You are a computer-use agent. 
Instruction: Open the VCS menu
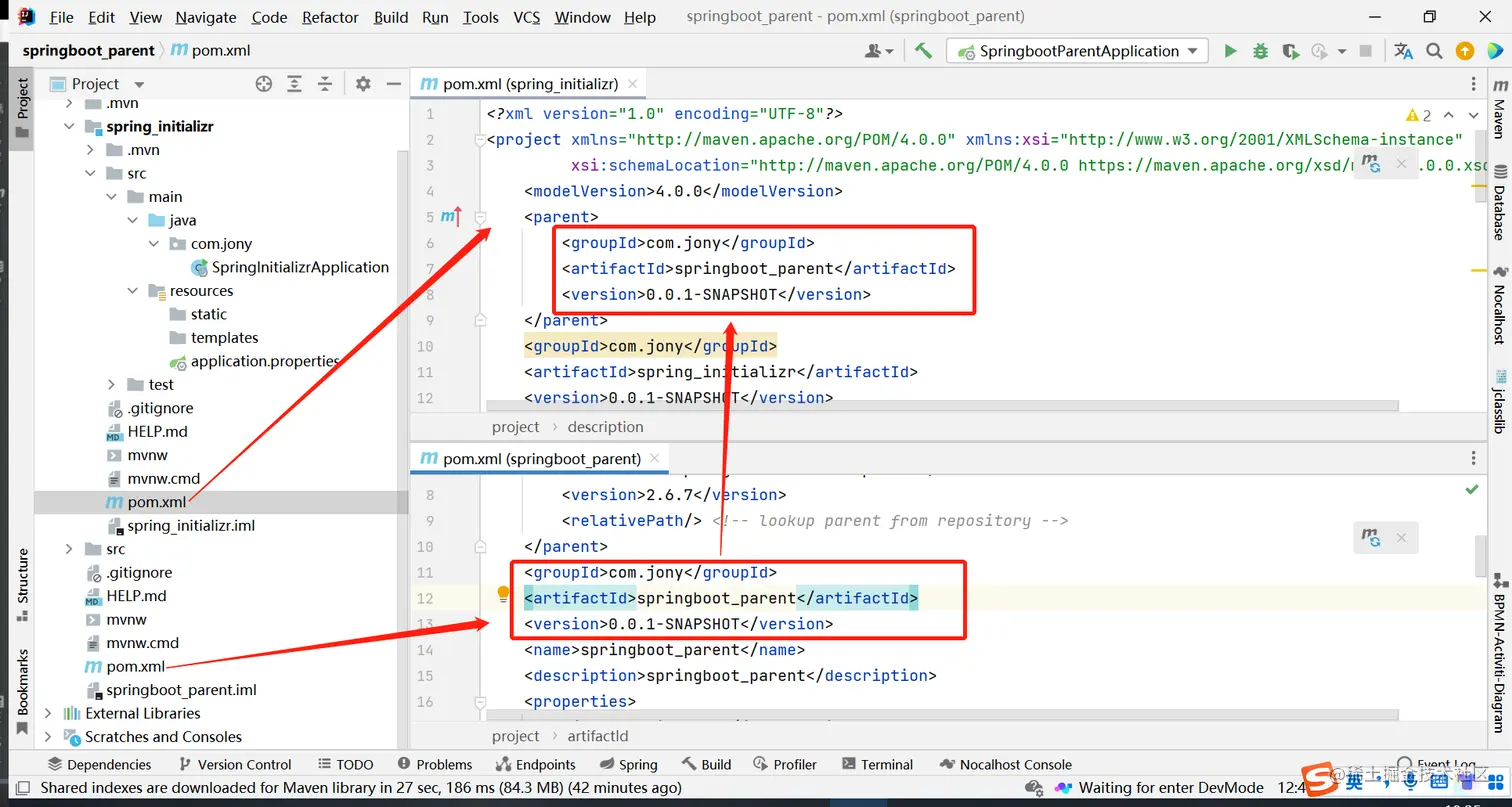pos(527,17)
